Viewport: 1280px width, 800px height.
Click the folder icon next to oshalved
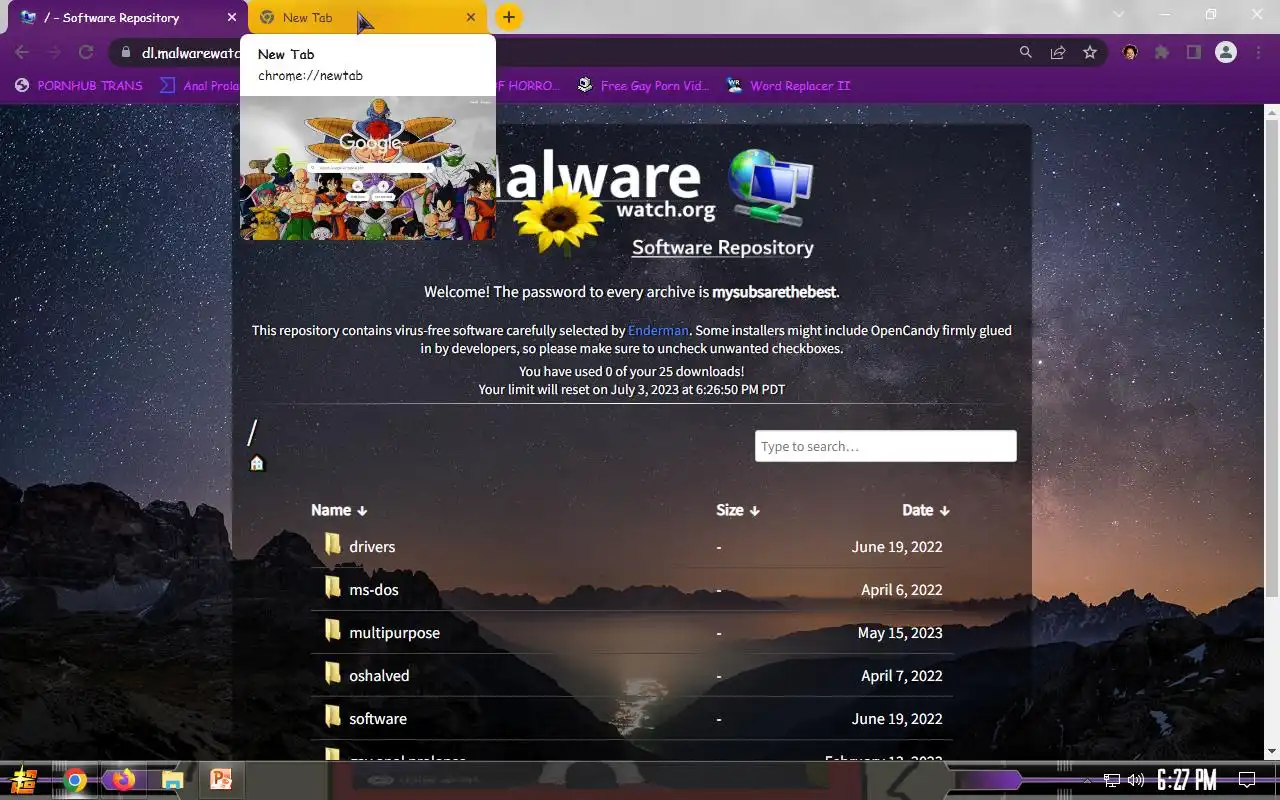333,674
